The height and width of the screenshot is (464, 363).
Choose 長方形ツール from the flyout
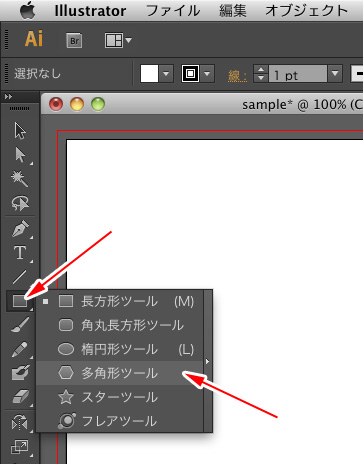(120, 302)
